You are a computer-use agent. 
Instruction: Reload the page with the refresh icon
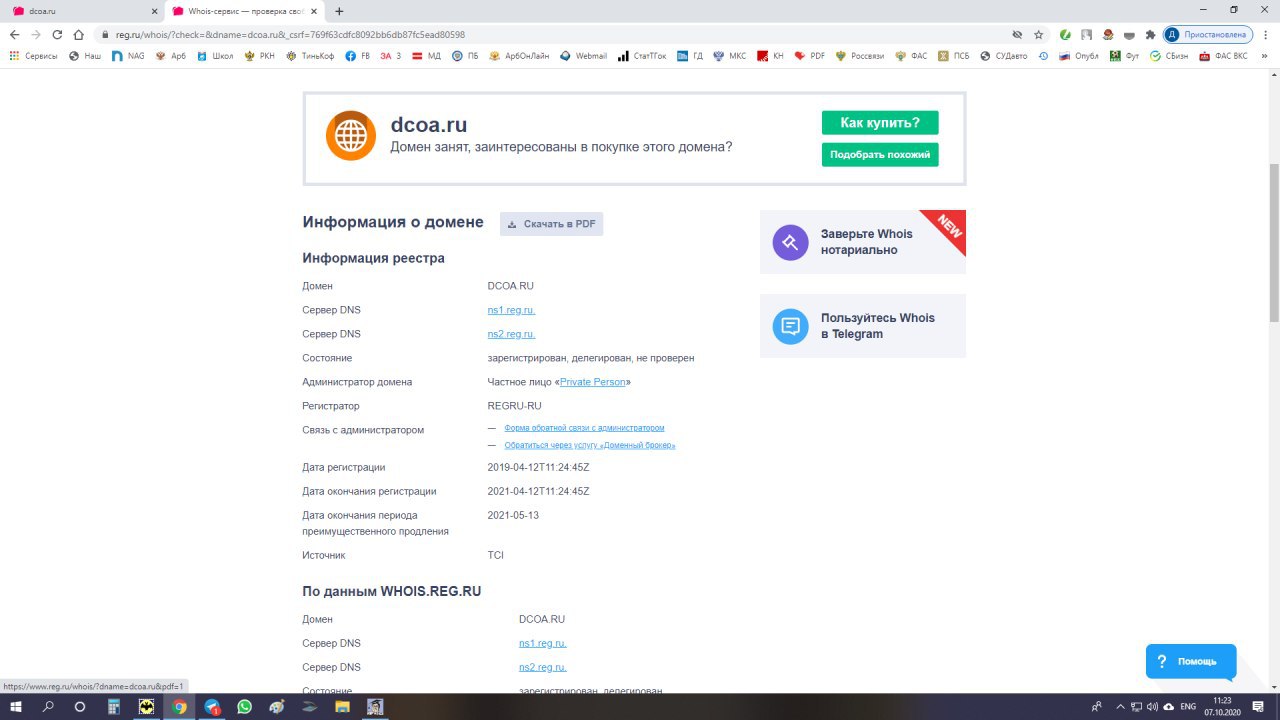[57, 34]
